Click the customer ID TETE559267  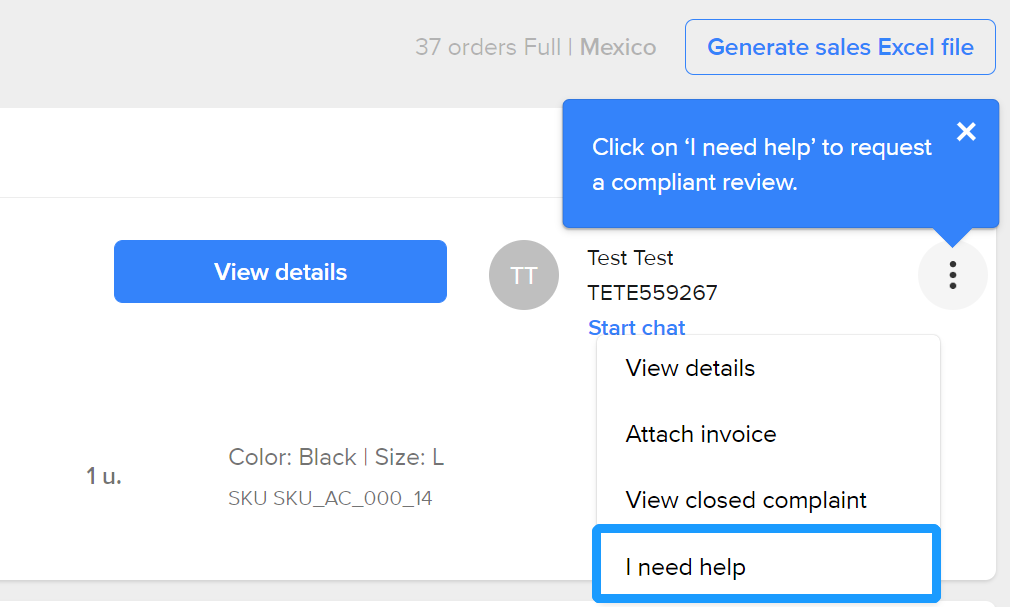click(652, 293)
